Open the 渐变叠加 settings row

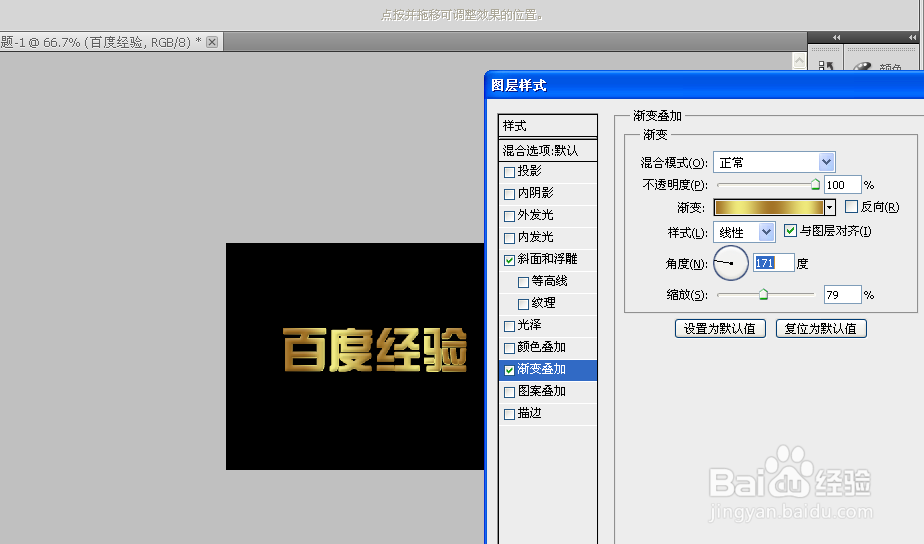click(547, 370)
